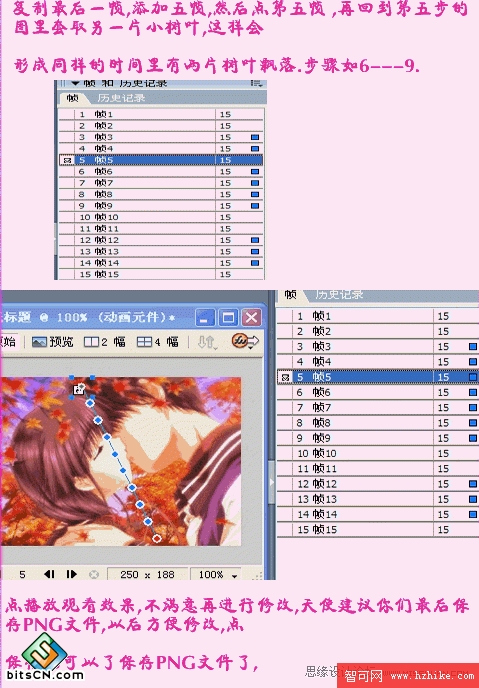The image size is (479, 688).
Task: Click the animation symbol icon atop the motion path
Action: 79,389
